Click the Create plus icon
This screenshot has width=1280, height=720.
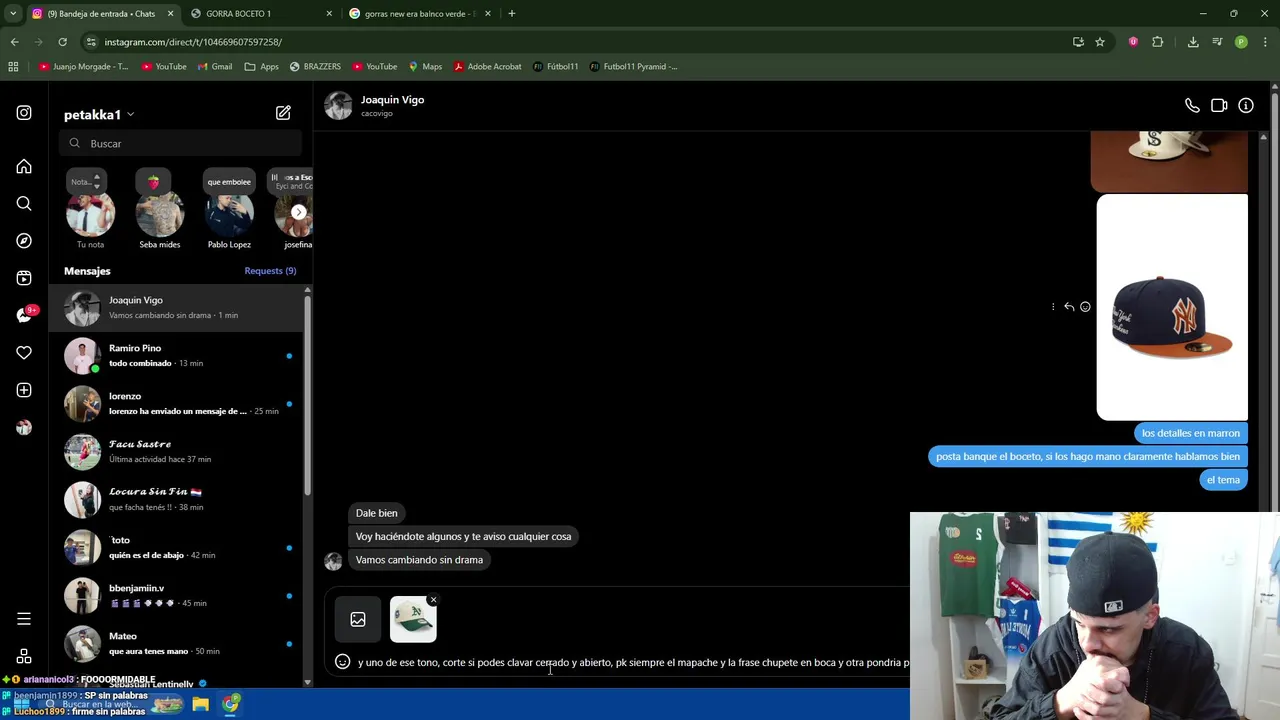tap(24, 390)
